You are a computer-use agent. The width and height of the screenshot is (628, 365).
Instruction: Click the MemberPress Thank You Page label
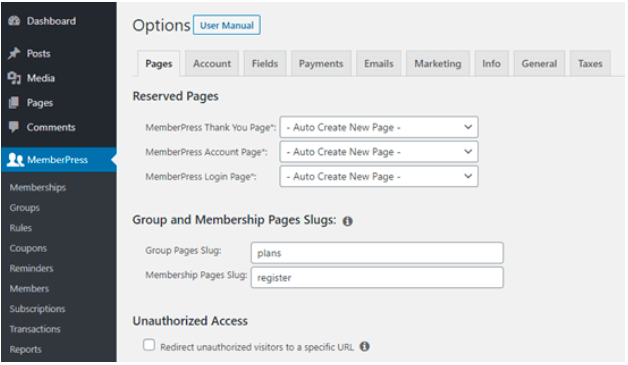[211, 127]
